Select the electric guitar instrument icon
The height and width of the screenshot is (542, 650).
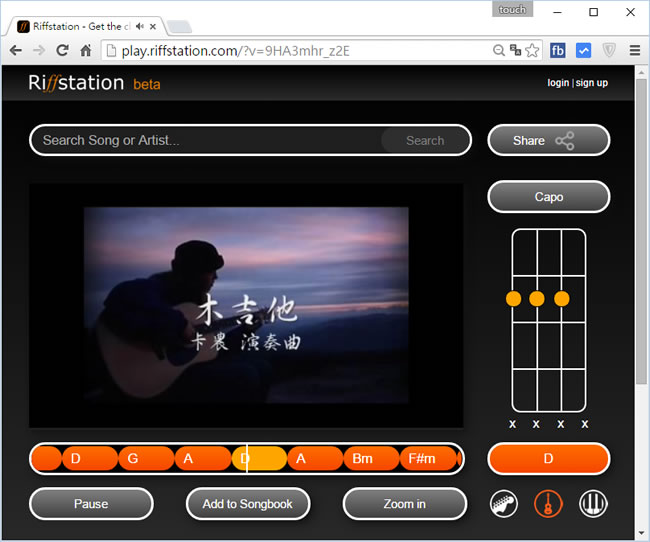point(504,504)
